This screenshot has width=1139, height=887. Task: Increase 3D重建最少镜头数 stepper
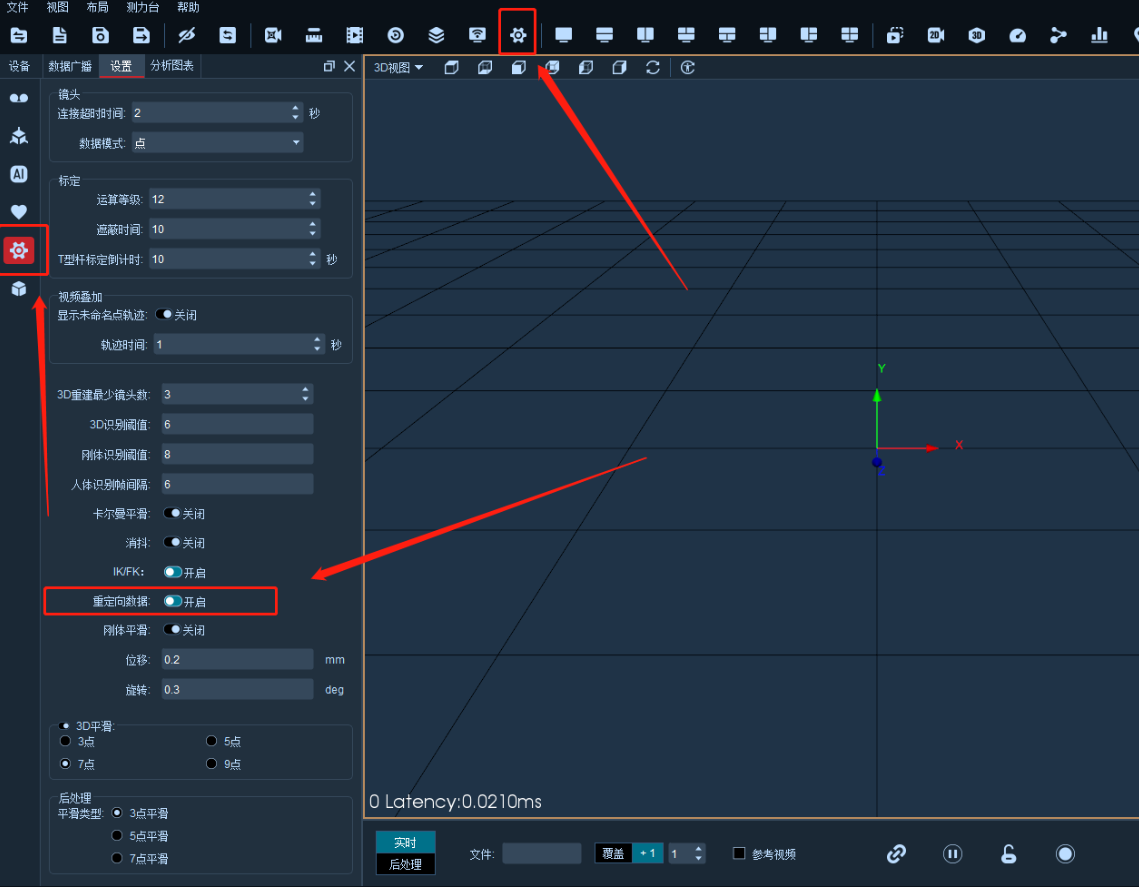point(305,389)
